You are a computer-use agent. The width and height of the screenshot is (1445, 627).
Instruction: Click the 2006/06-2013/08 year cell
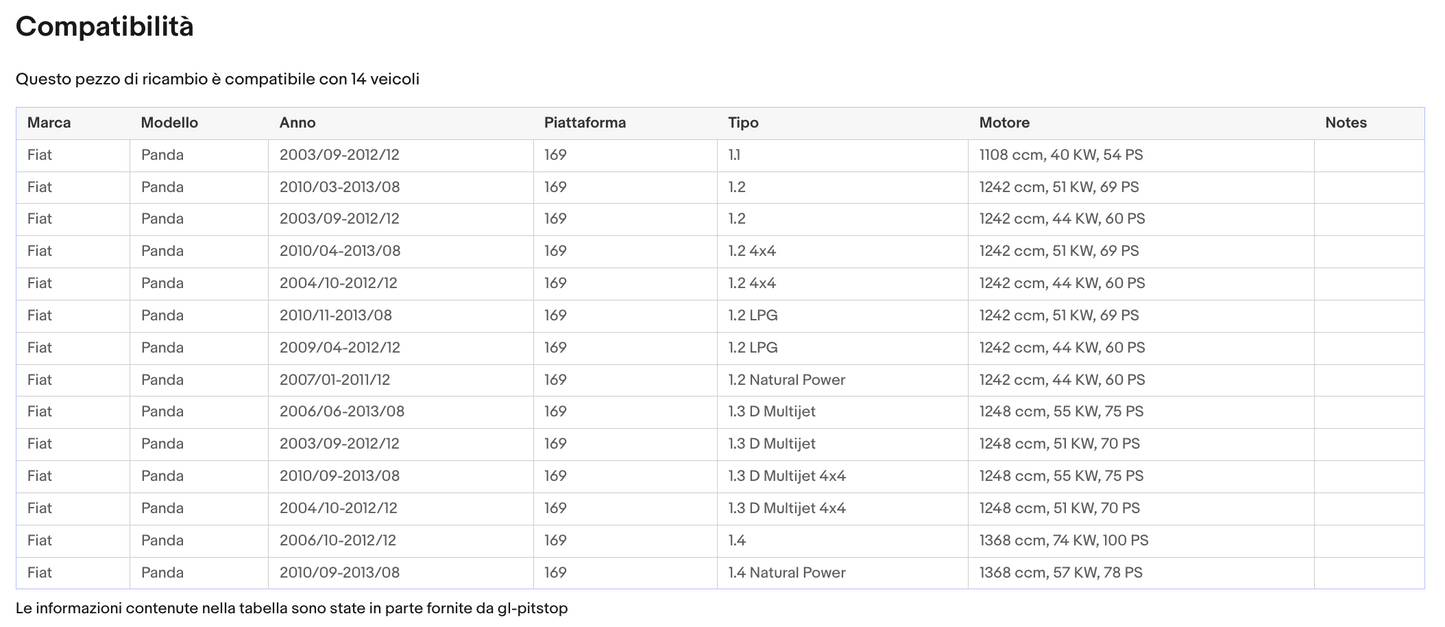pos(341,412)
